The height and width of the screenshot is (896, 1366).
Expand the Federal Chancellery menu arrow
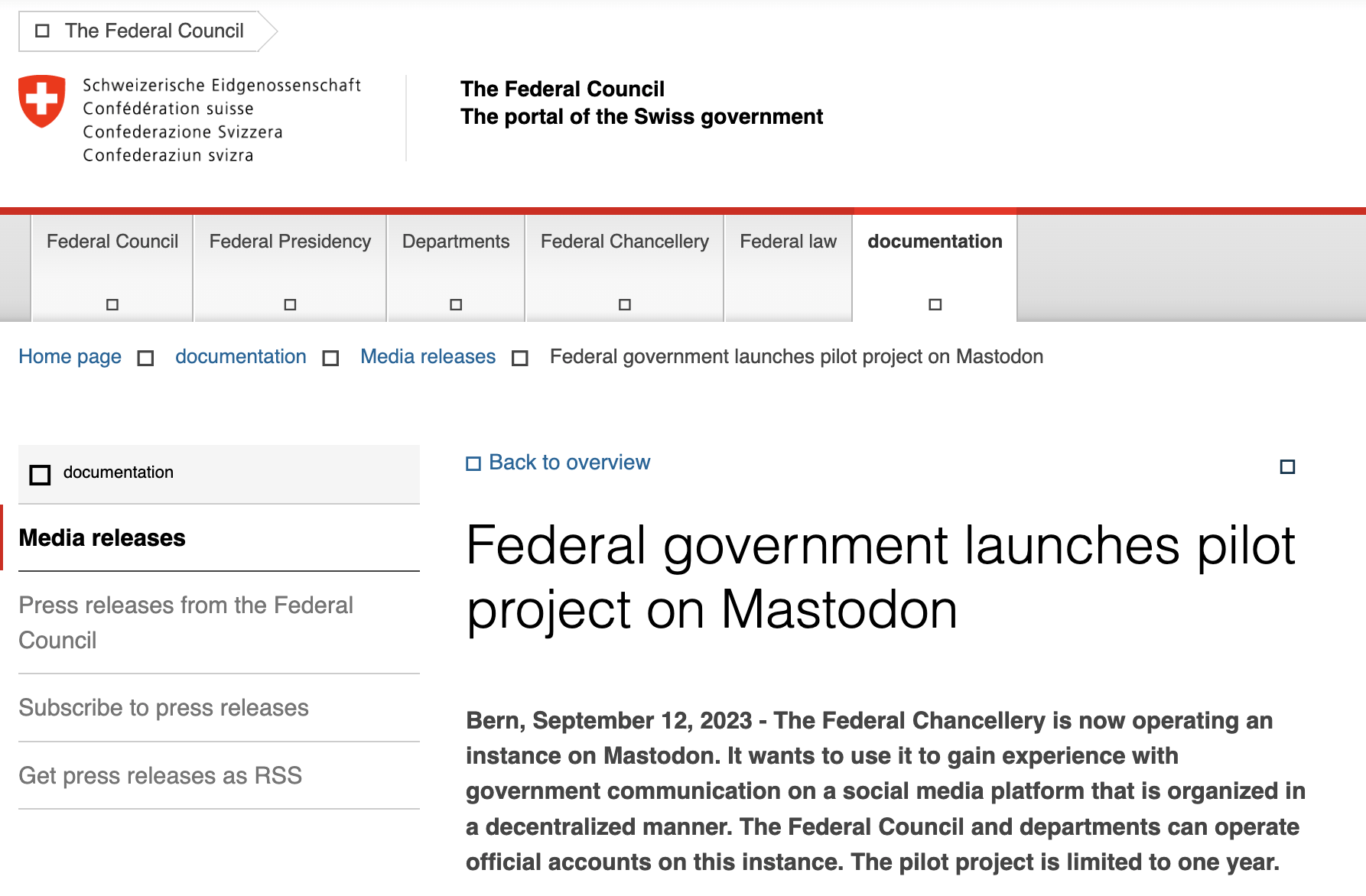tap(625, 304)
